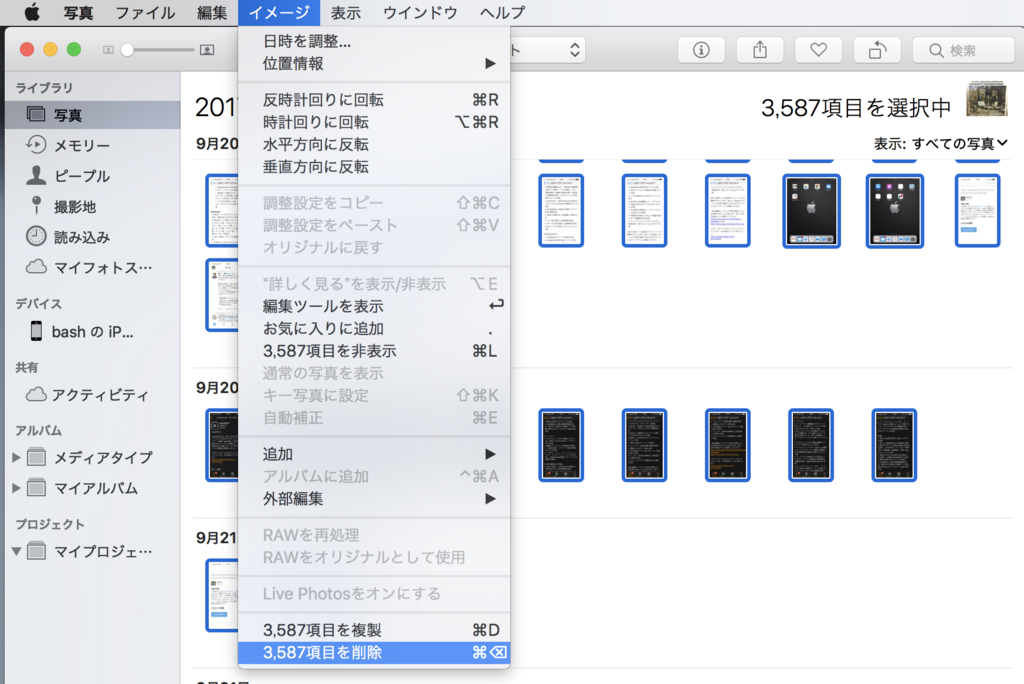
Task: Click the マイアルバム folder icon
Action: tap(37, 488)
